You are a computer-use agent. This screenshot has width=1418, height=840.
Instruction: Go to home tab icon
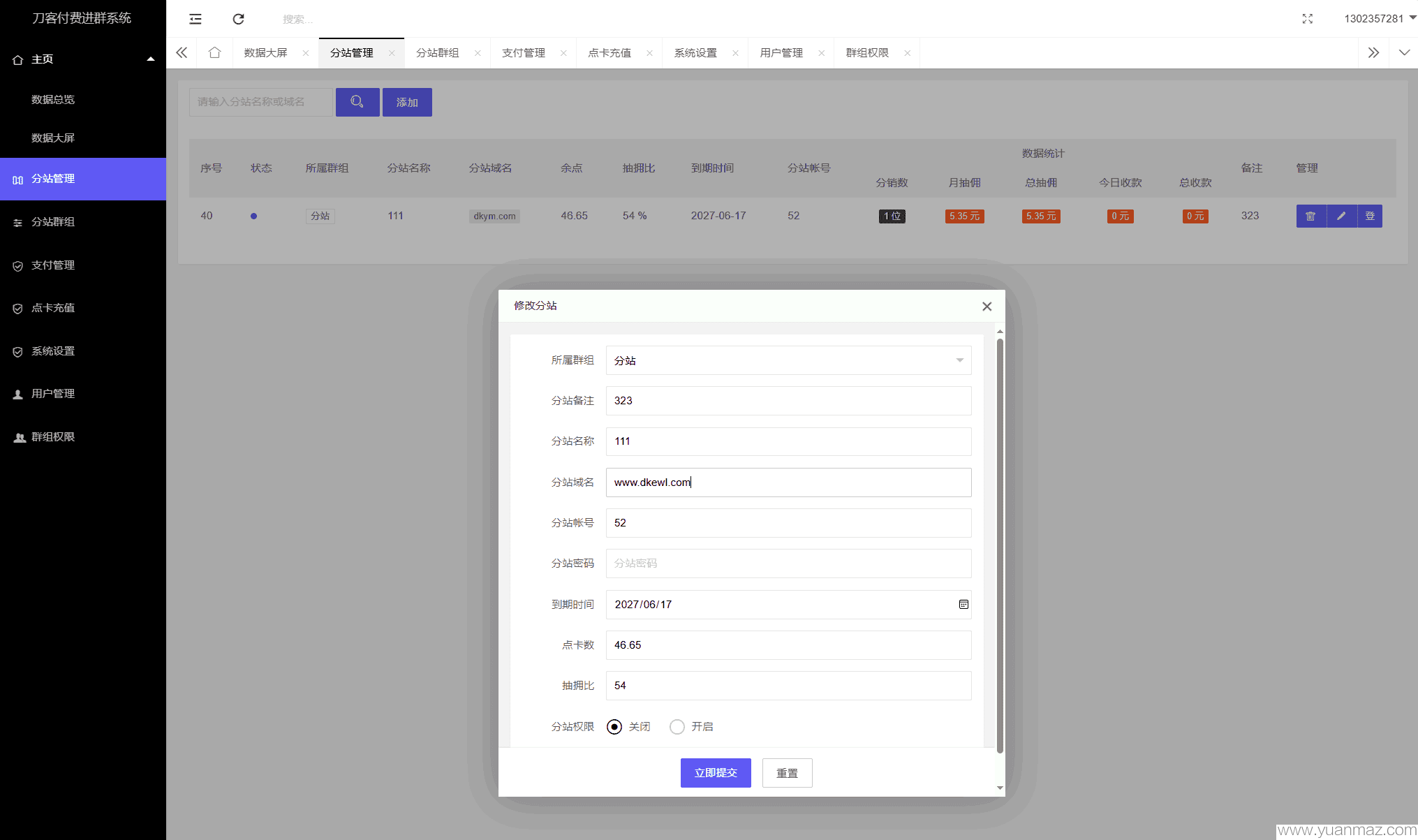coord(214,52)
